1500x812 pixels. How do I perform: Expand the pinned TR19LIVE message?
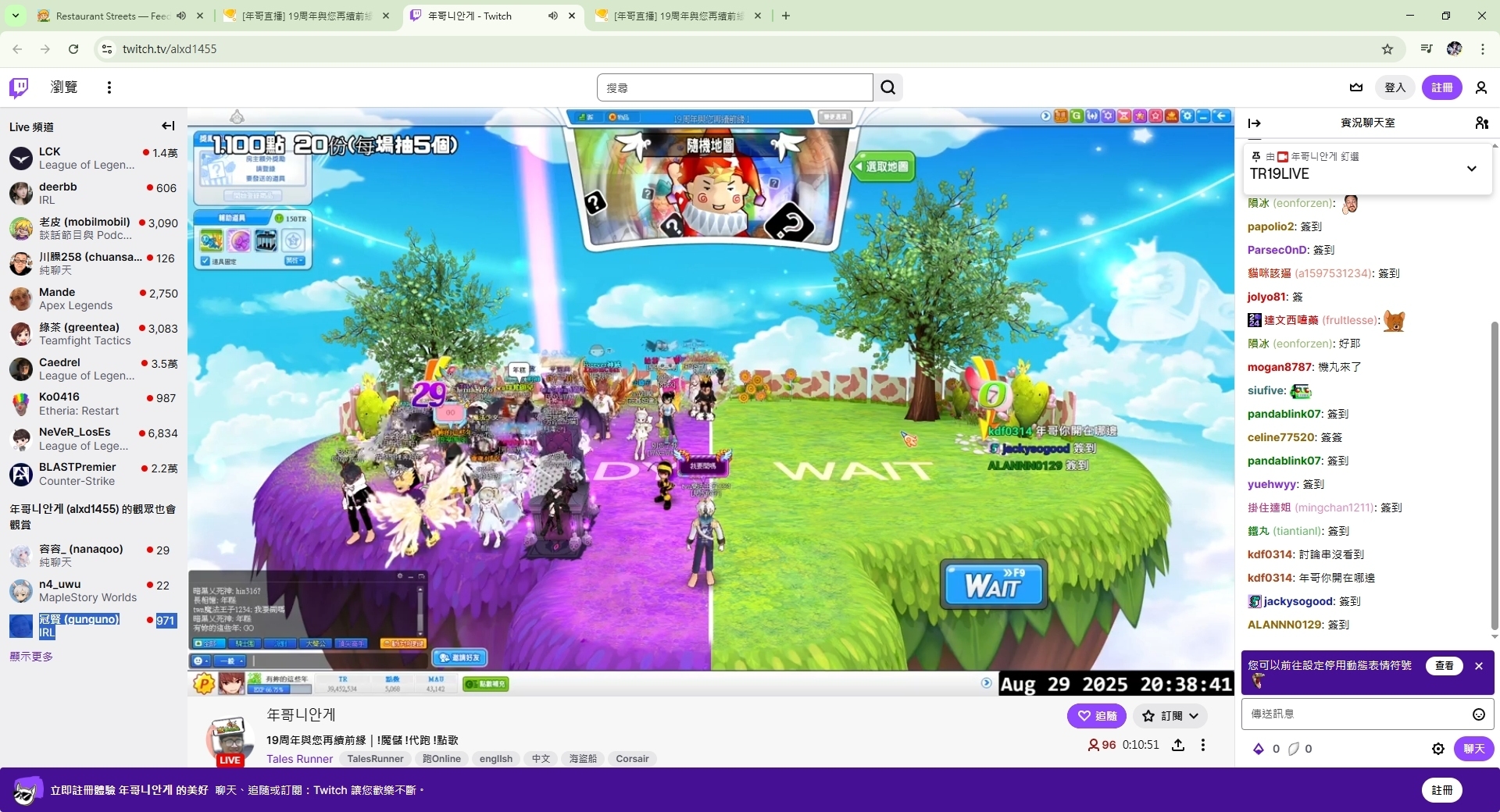click(1472, 169)
